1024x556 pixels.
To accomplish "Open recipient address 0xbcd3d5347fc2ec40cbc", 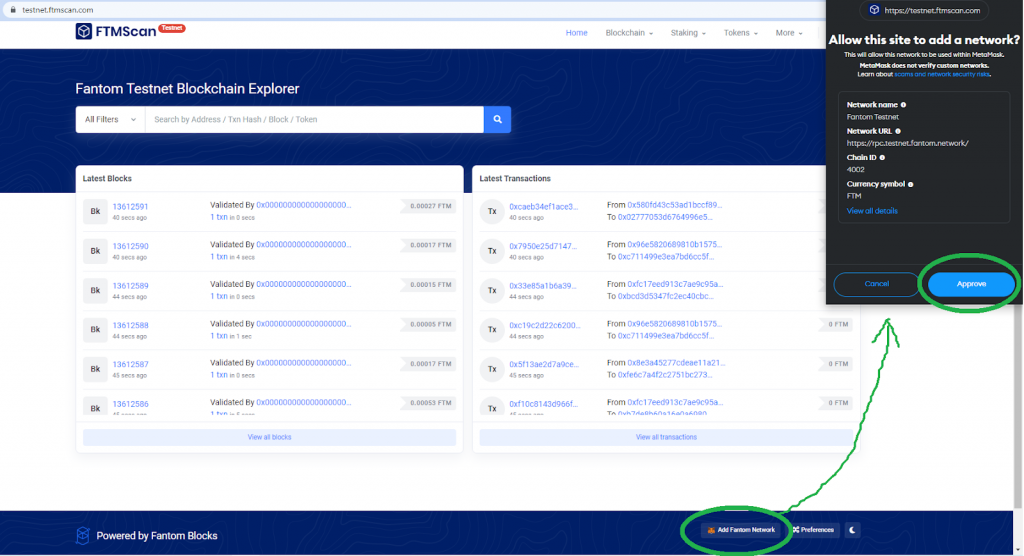I will 665,296.
